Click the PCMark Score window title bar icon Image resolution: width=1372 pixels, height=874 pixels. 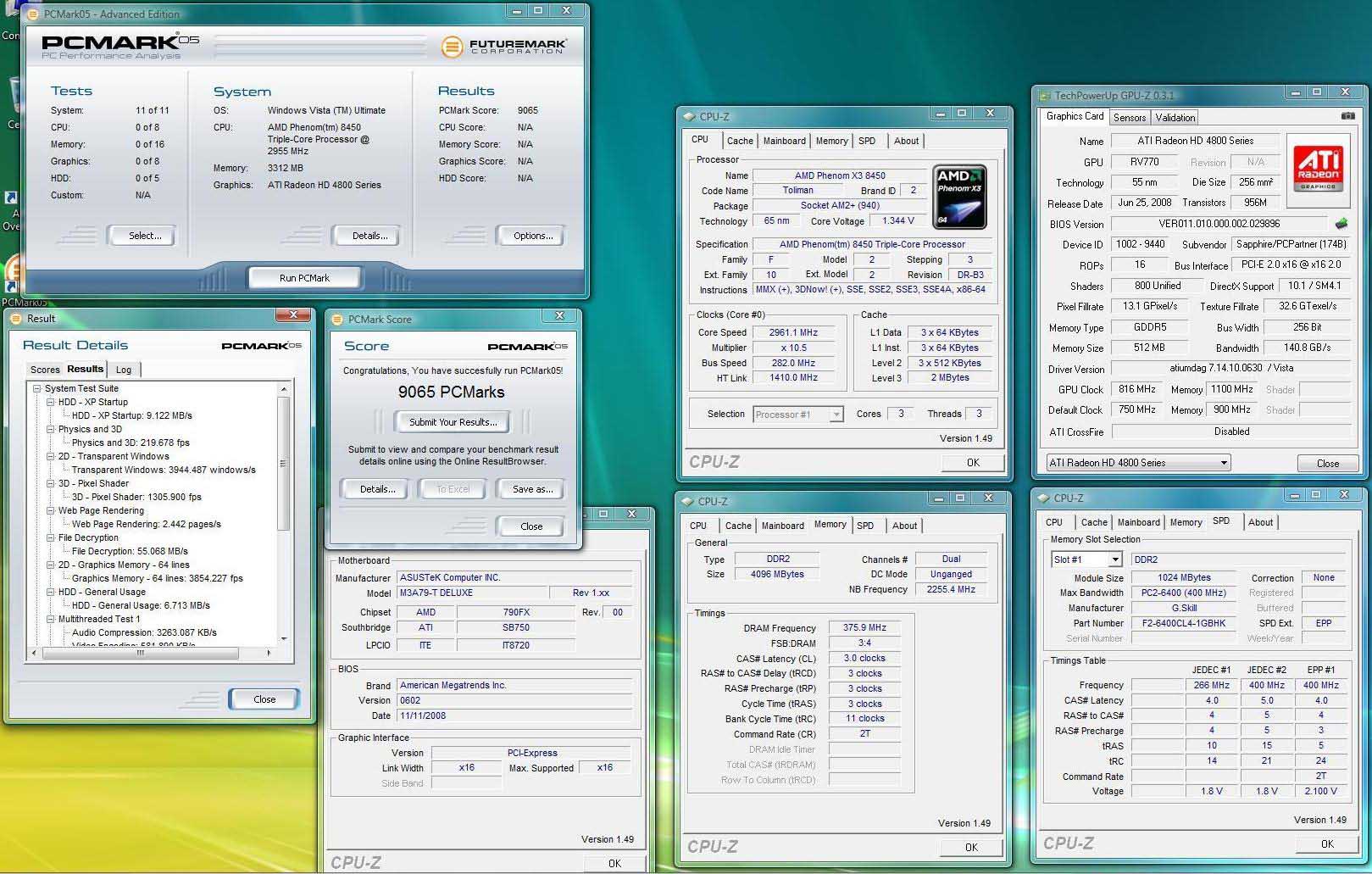tap(336, 319)
